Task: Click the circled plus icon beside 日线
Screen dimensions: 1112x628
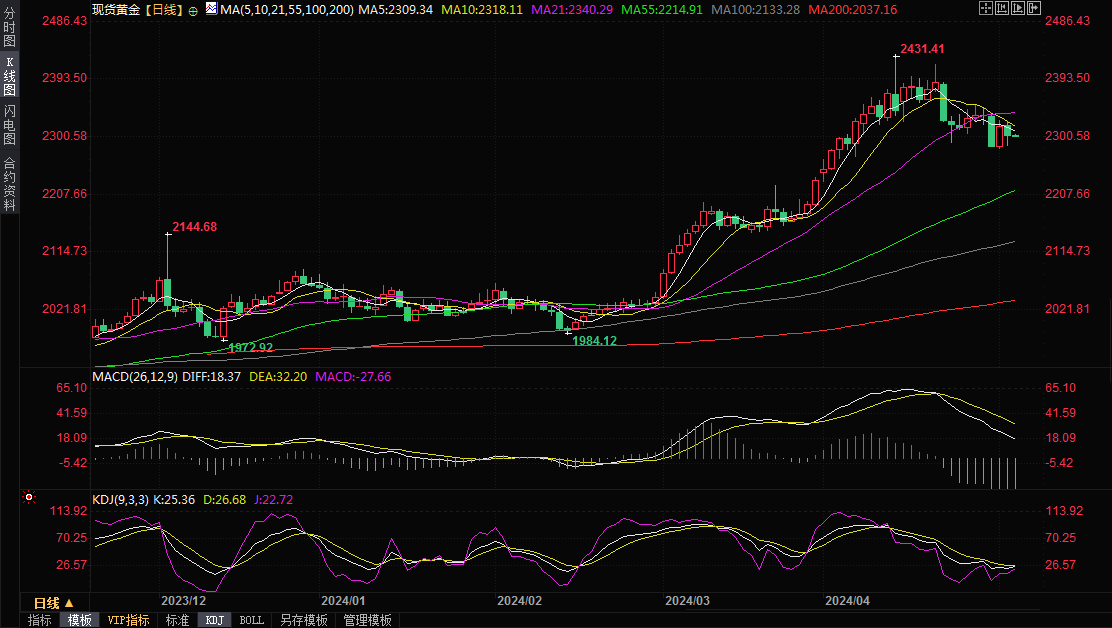Action: pyautogui.click(x=193, y=10)
